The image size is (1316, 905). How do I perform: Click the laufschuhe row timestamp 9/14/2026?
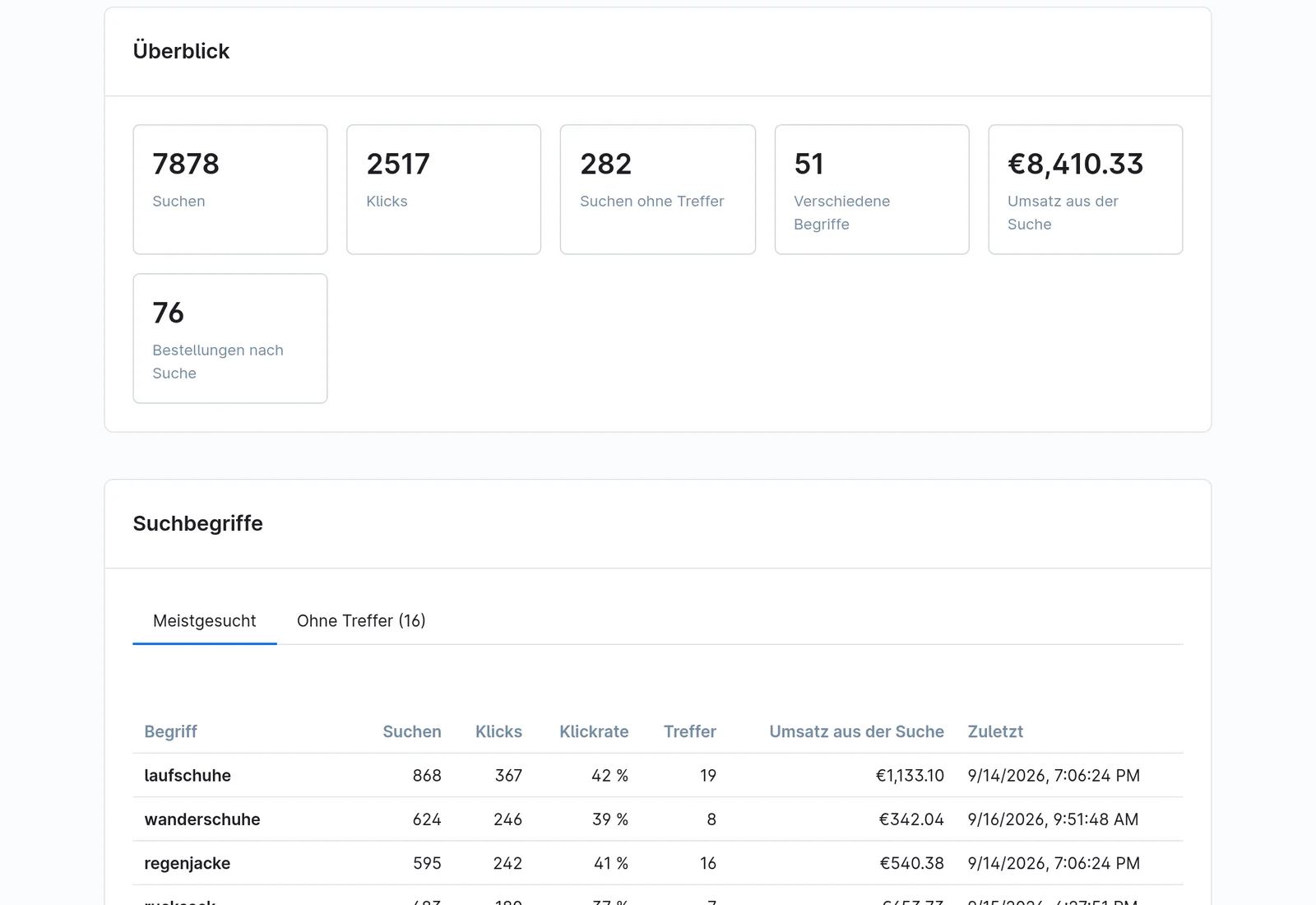(x=1054, y=776)
